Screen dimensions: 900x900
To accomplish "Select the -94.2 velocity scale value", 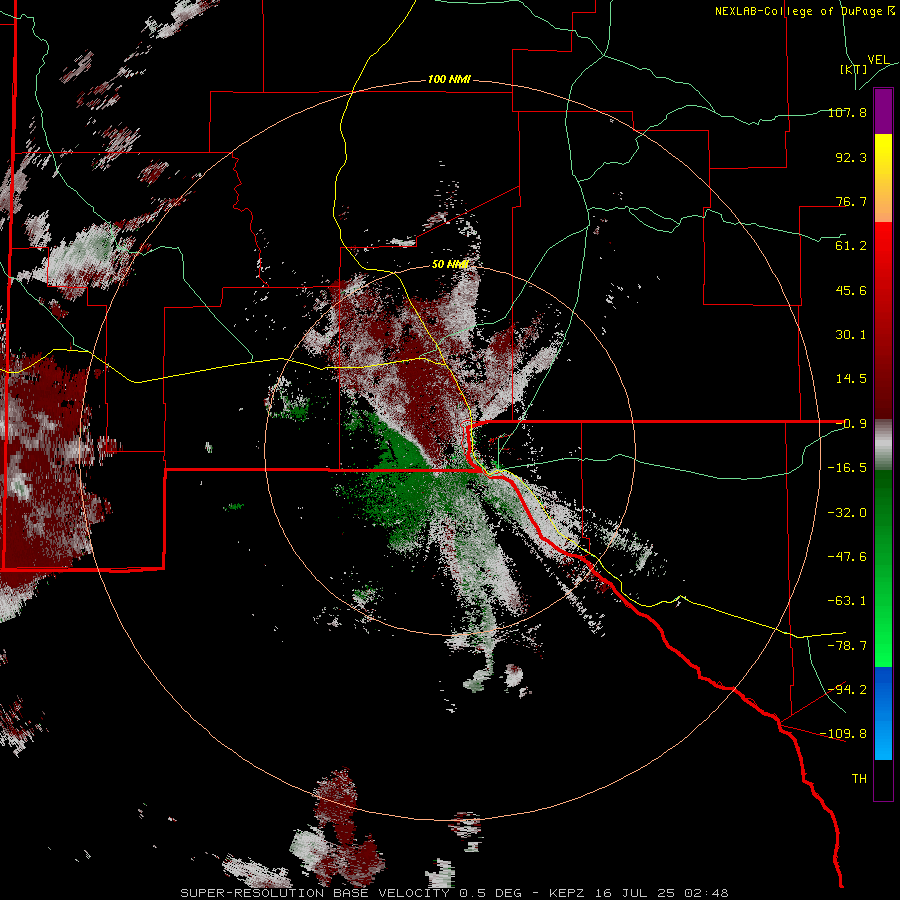I will [x=847, y=689].
